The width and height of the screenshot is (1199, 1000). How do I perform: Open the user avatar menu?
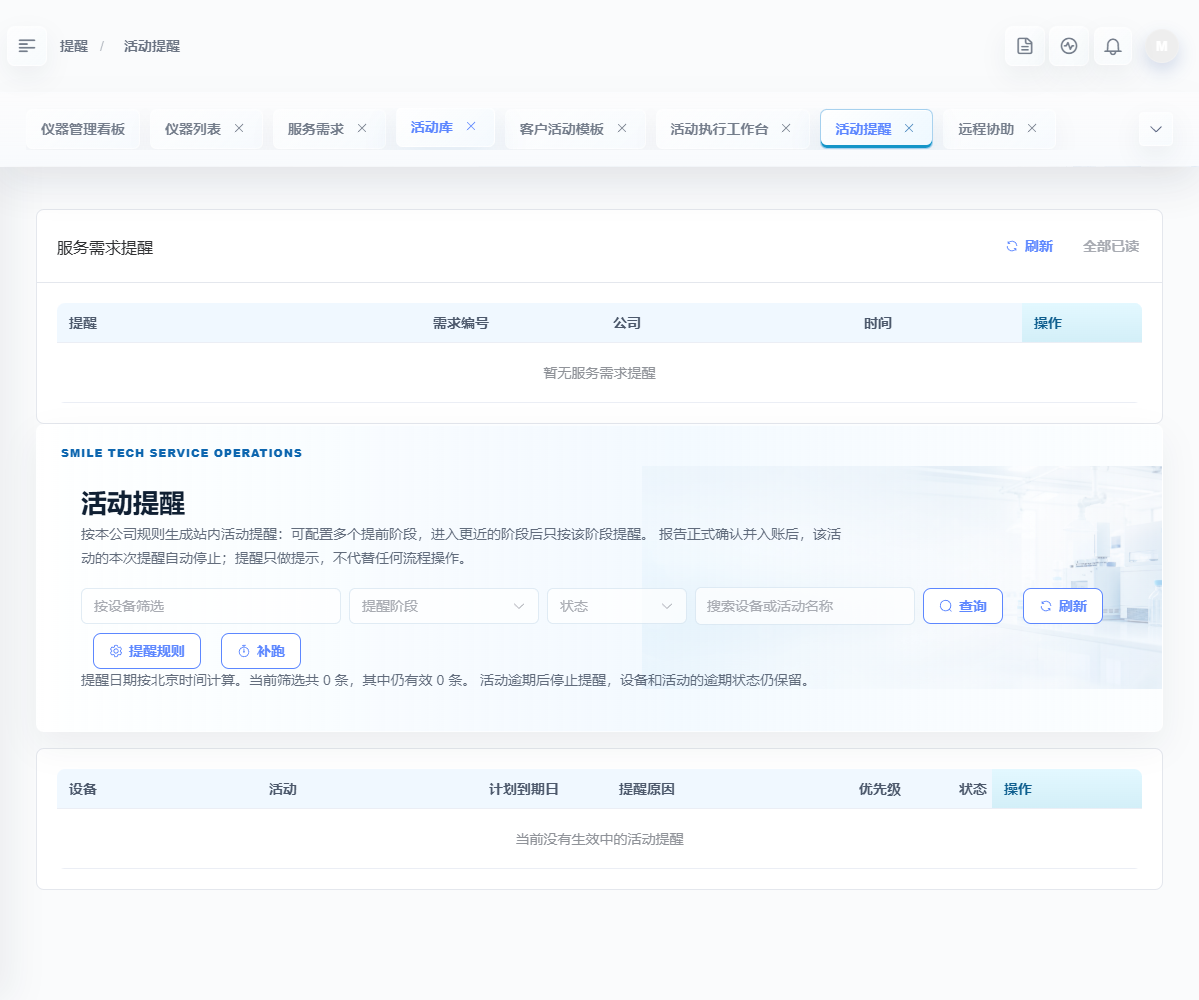point(1162,46)
